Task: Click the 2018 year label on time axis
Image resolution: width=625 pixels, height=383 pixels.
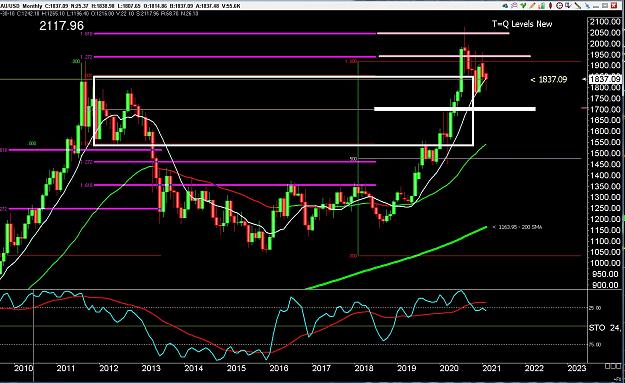Action: coord(364,368)
